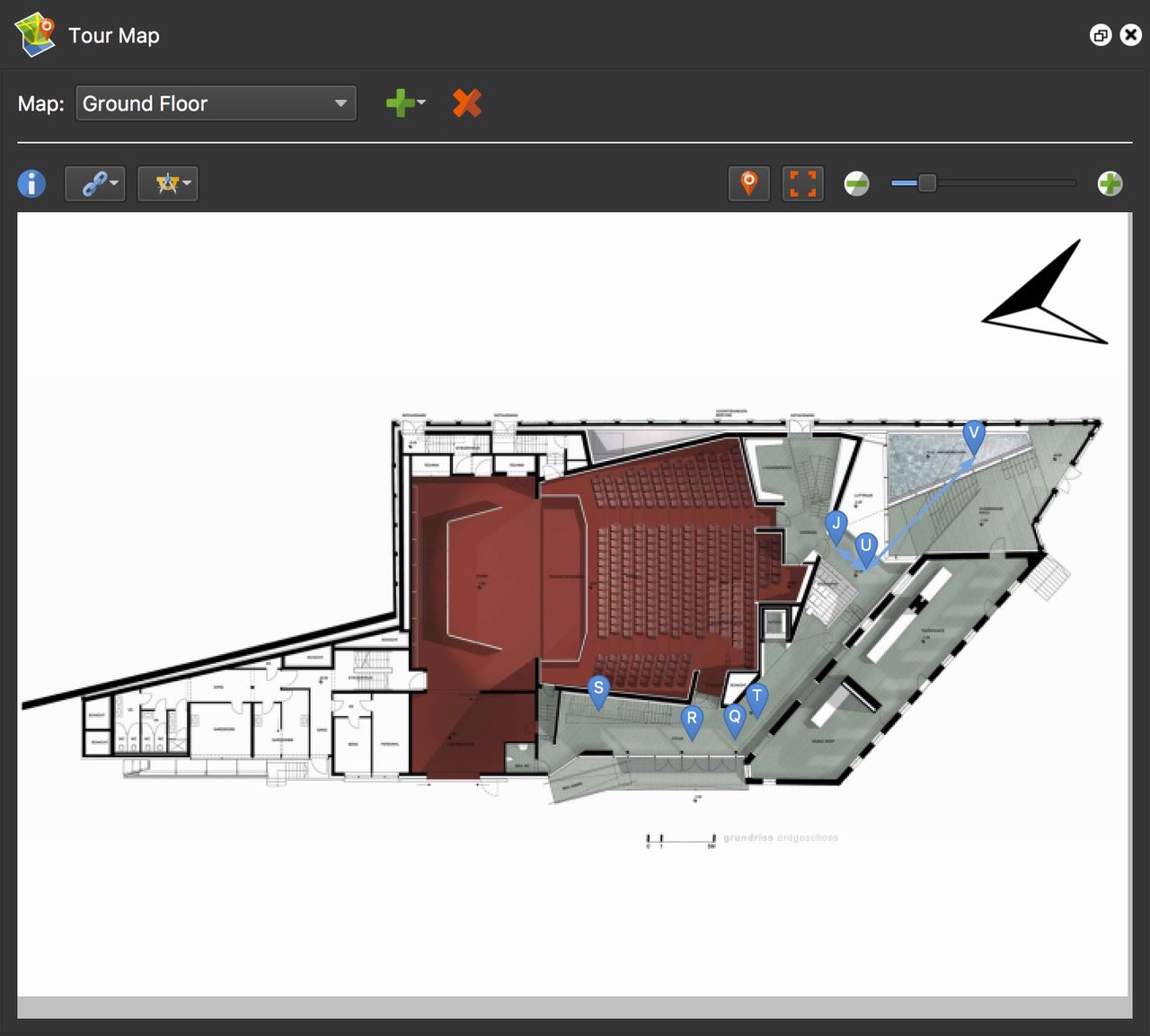Click the info icon on the toolbar

click(x=31, y=183)
